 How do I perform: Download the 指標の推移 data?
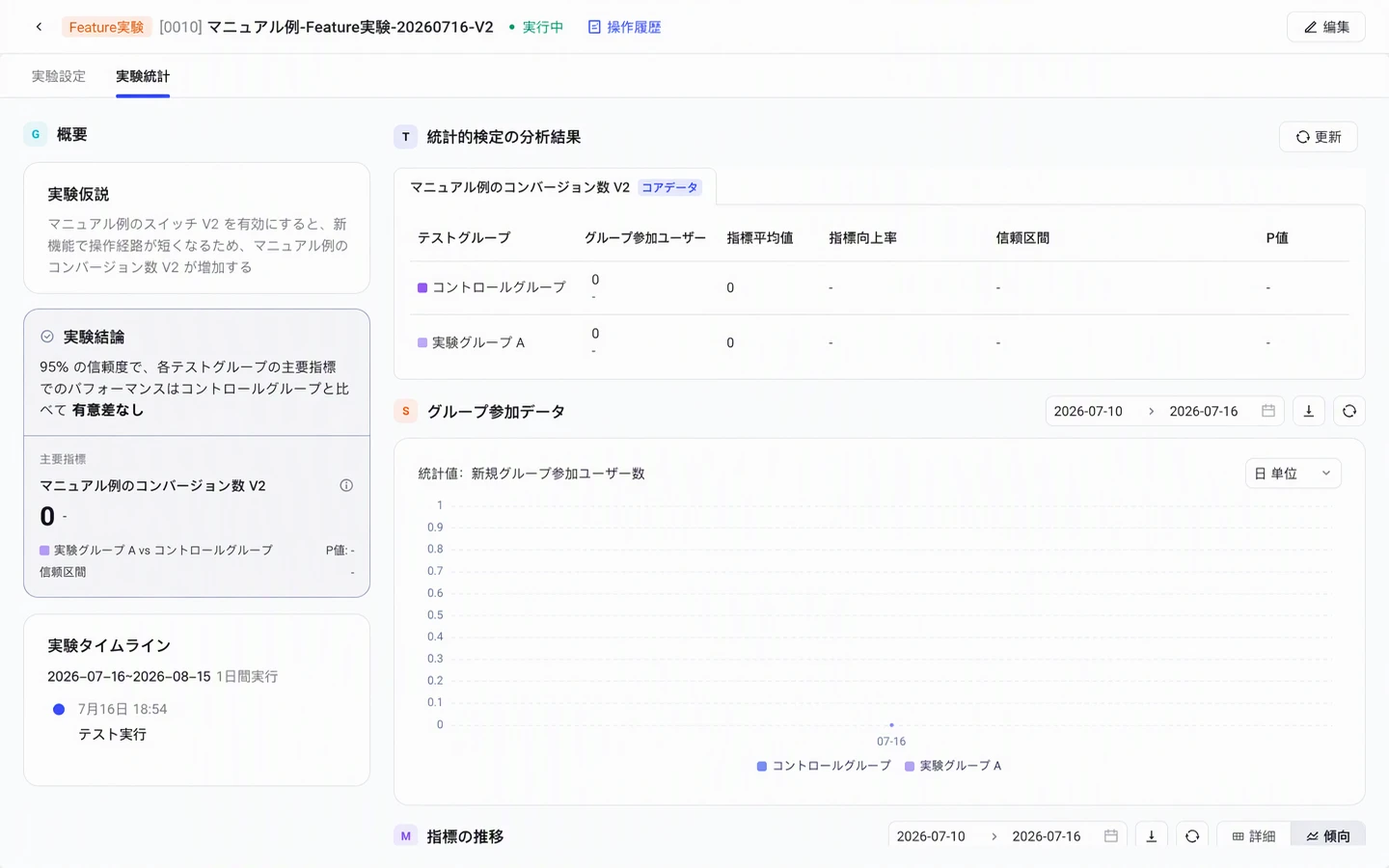pyautogui.click(x=1152, y=836)
